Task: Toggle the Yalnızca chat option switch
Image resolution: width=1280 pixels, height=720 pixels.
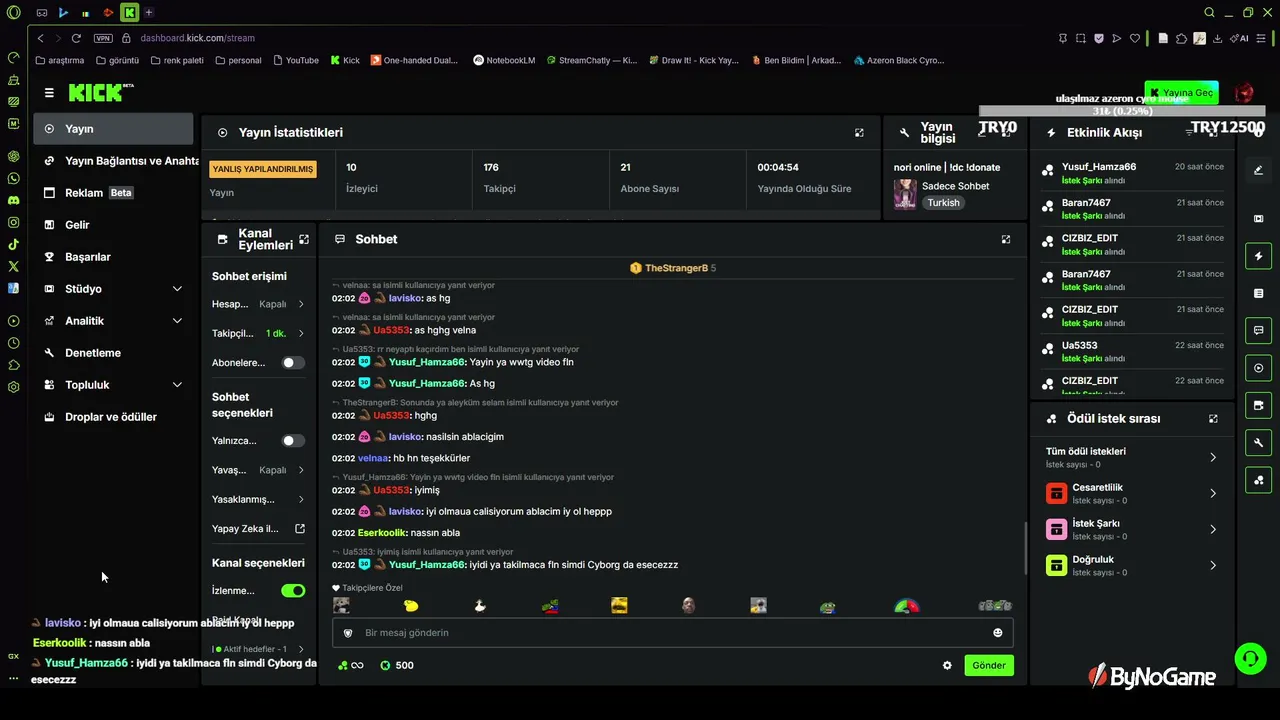Action: [293, 441]
